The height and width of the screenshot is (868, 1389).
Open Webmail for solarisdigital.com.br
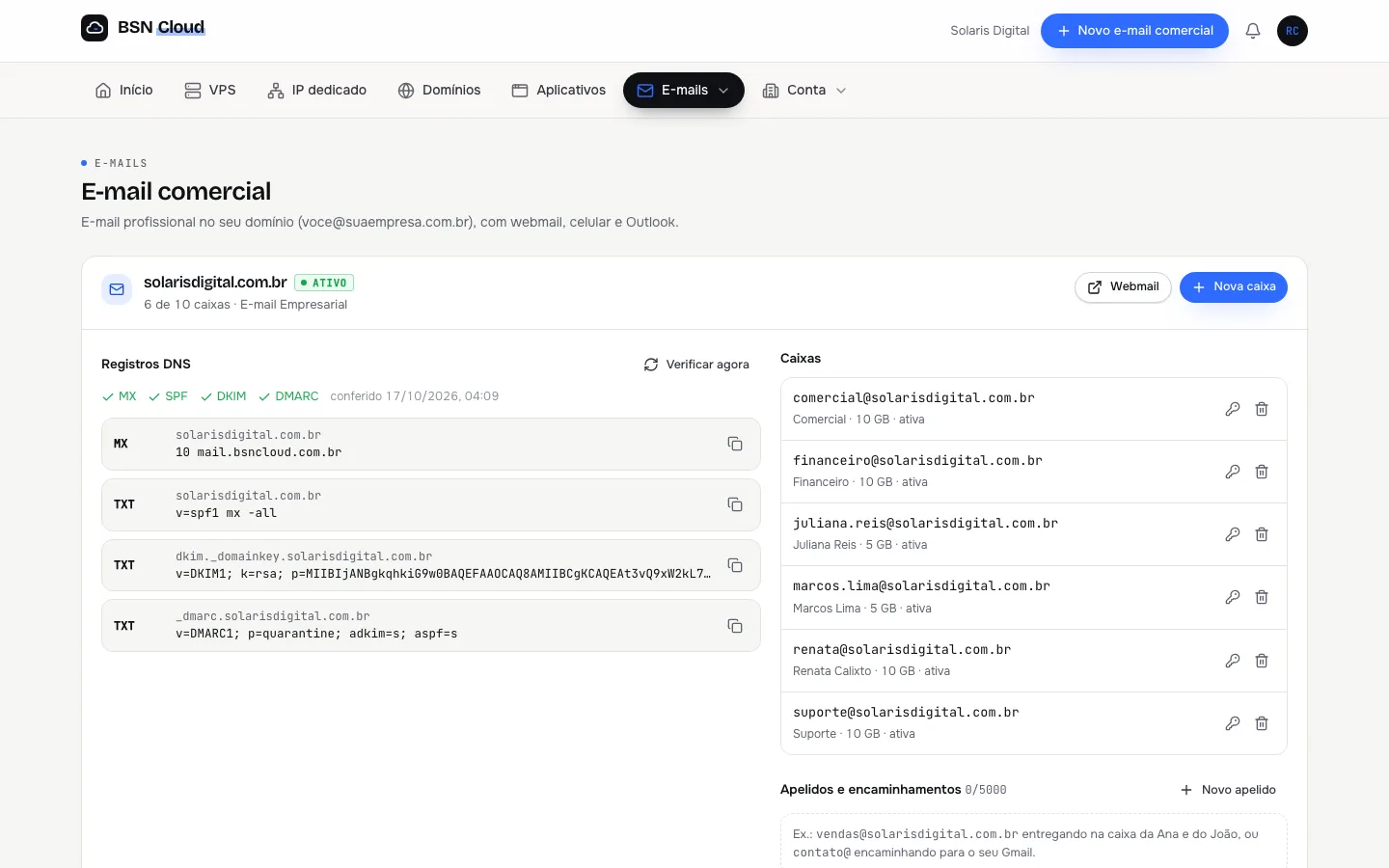coord(1123,287)
